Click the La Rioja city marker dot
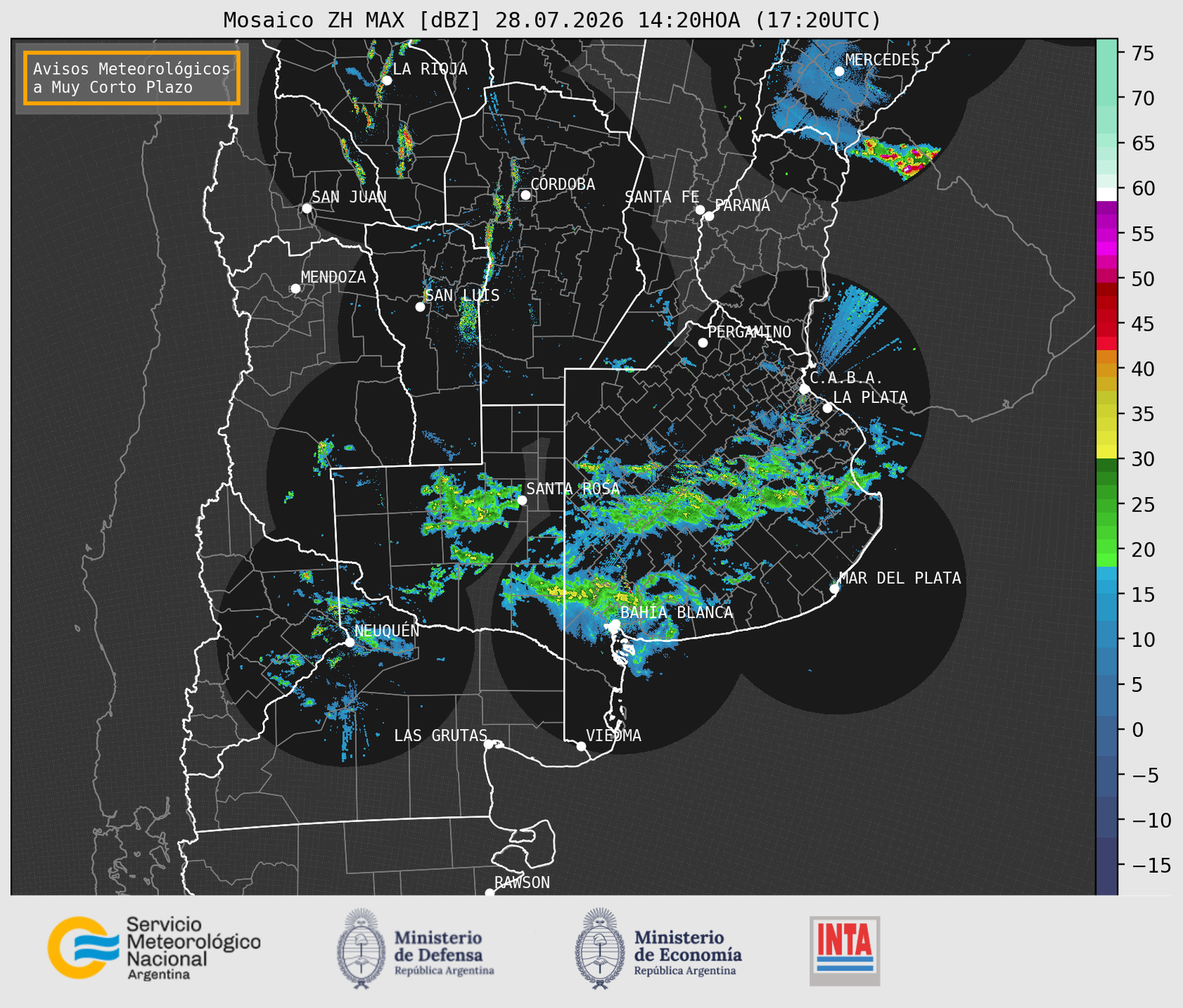 (x=386, y=81)
